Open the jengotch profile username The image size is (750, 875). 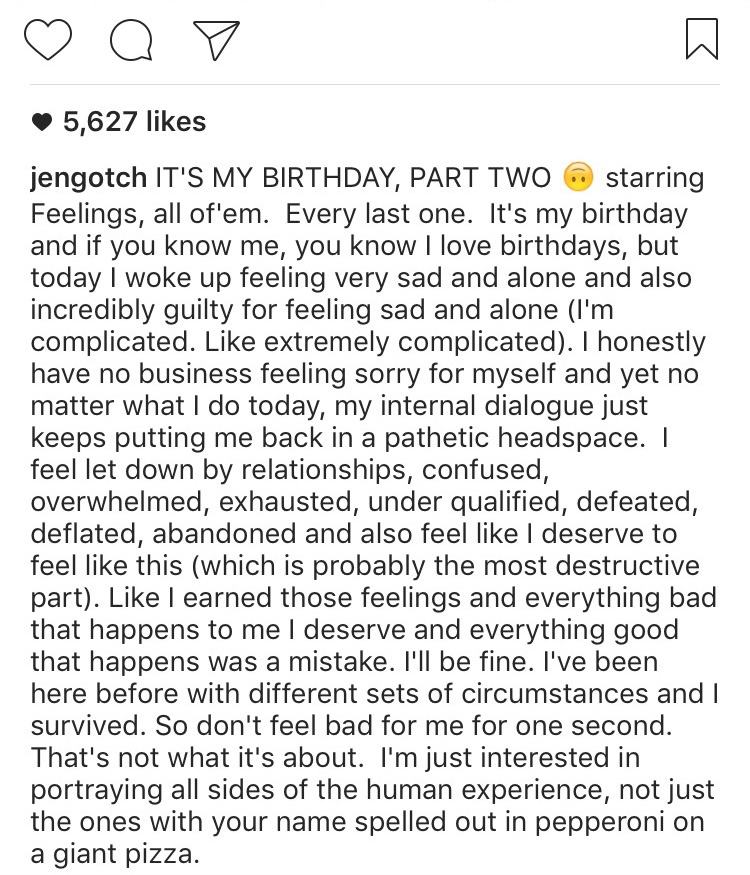point(89,179)
